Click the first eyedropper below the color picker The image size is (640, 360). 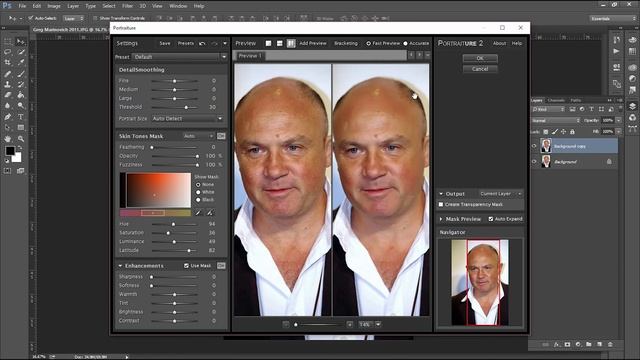click(198, 213)
